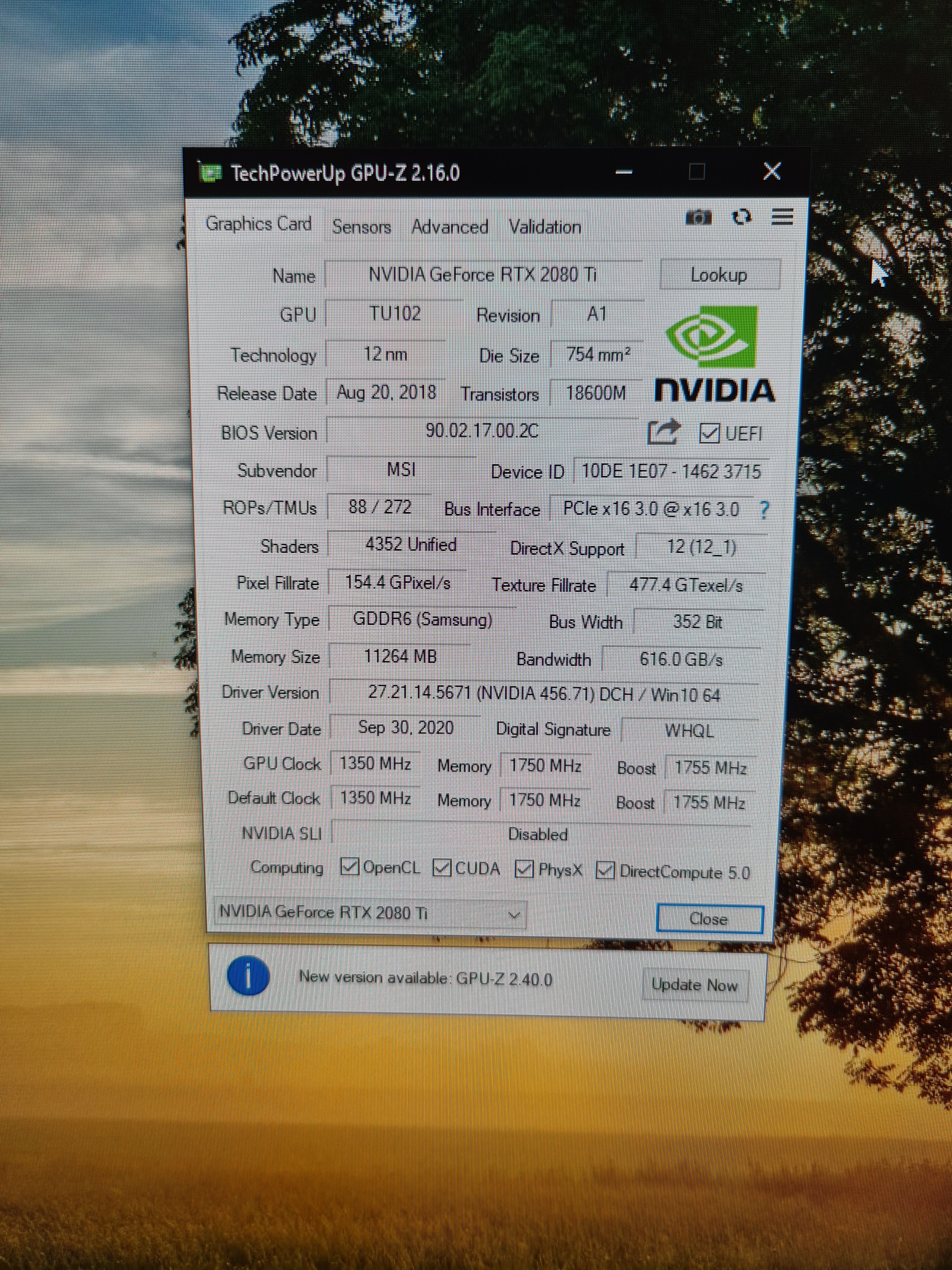Click the GPU-Z title bar app icon
The height and width of the screenshot is (1270, 952).
click(x=210, y=173)
